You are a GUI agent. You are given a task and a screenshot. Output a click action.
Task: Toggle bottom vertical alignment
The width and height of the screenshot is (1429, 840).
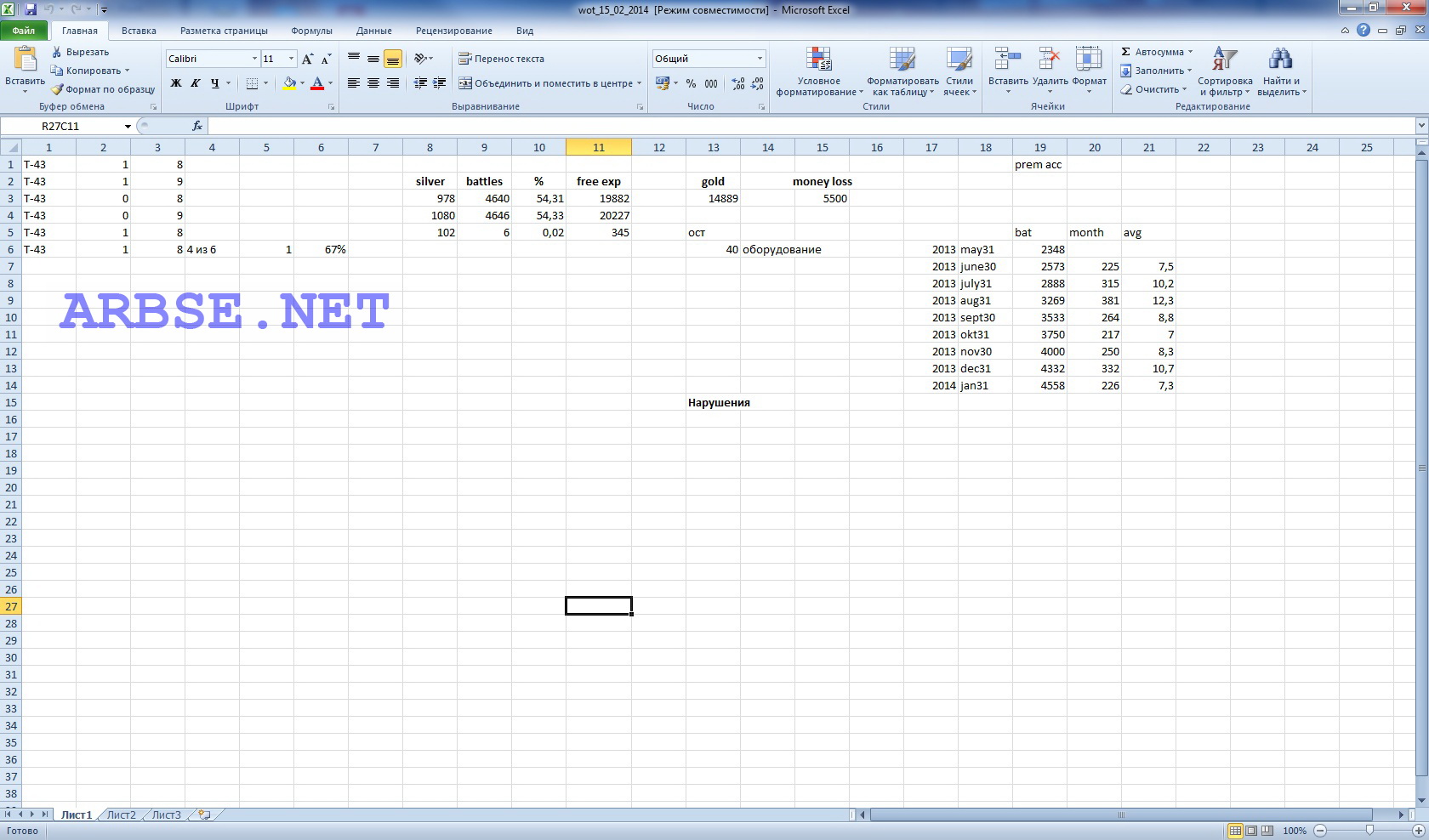[392, 59]
